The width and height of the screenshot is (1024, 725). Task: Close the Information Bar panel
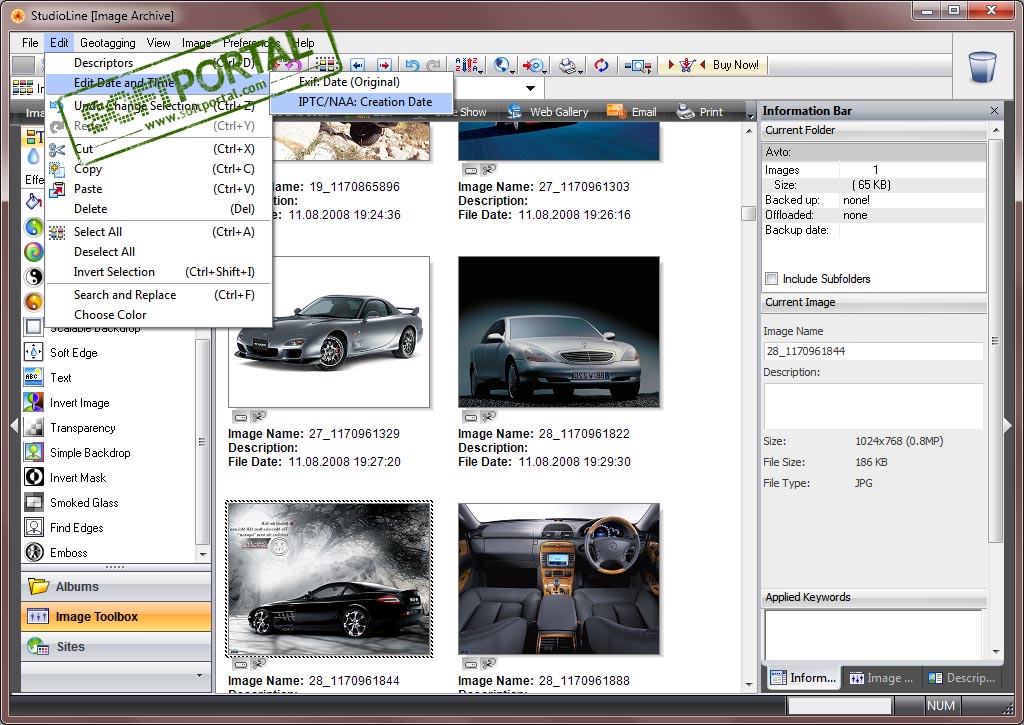click(994, 110)
